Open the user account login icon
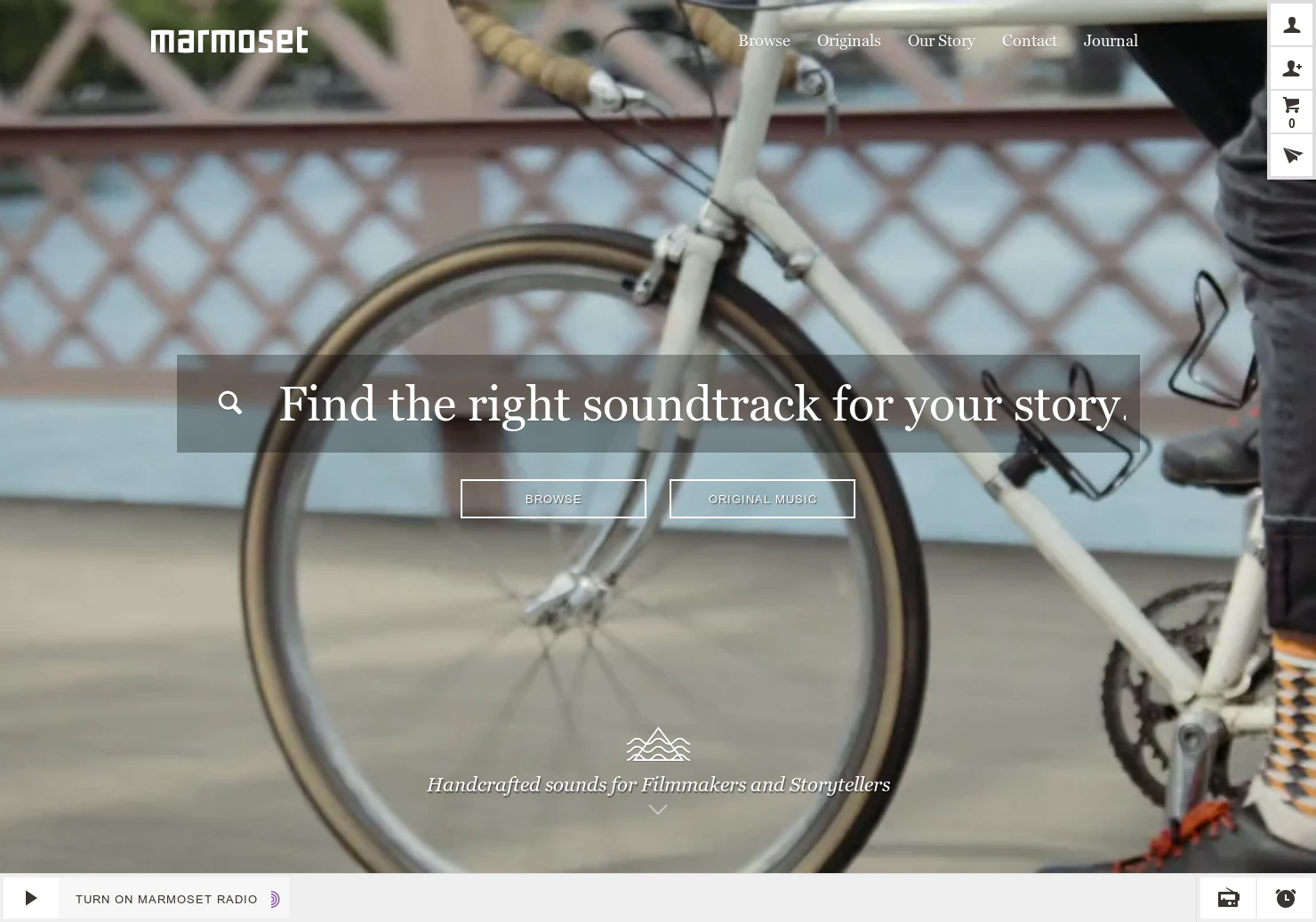 coord(1291,24)
